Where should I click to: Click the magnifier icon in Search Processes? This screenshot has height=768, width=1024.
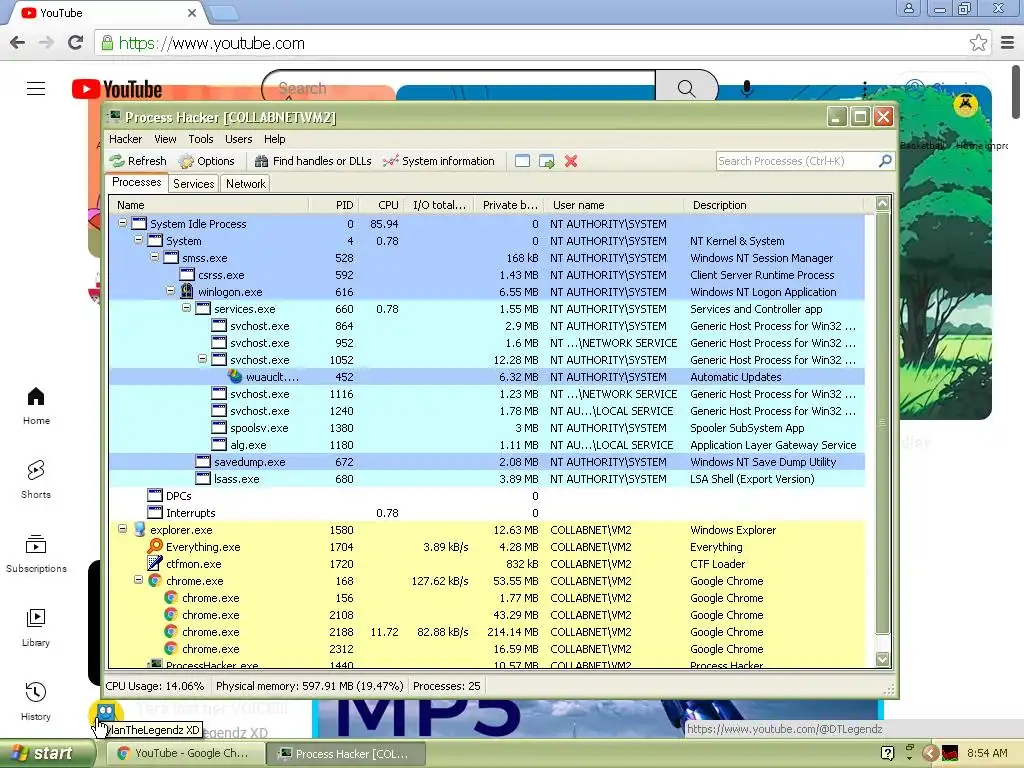point(885,161)
